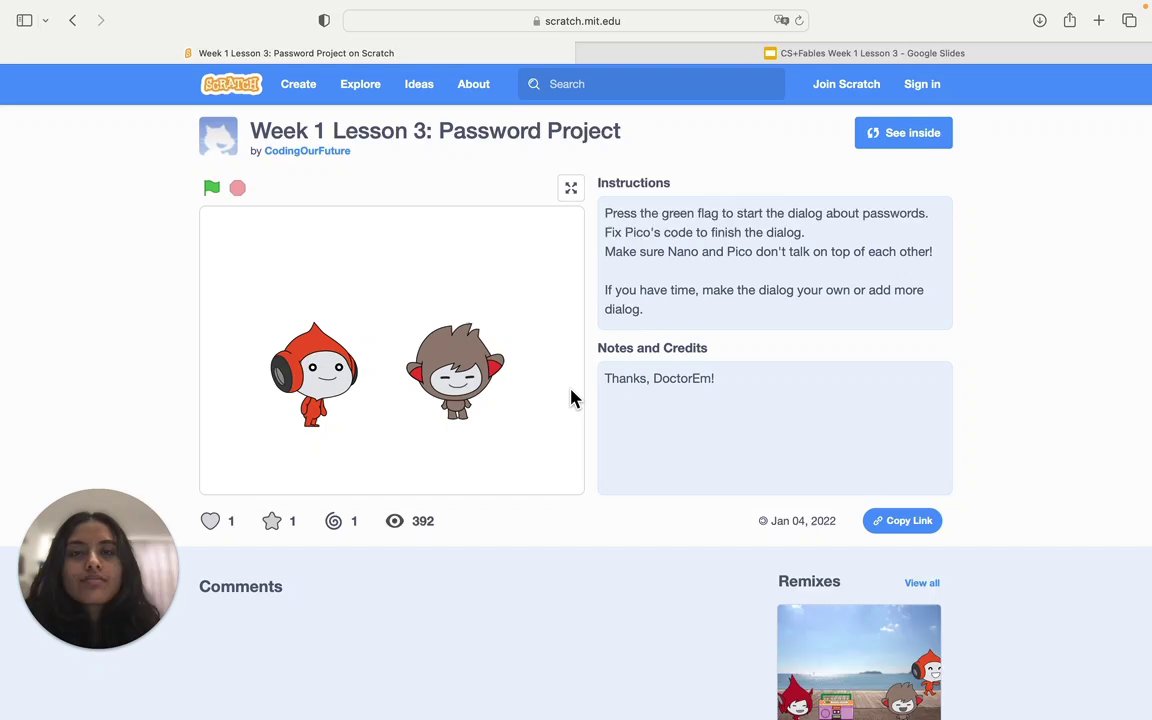This screenshot has height=720, width=1152.
Task: Open Safari downloads
Action: [x=1040, y=21]
